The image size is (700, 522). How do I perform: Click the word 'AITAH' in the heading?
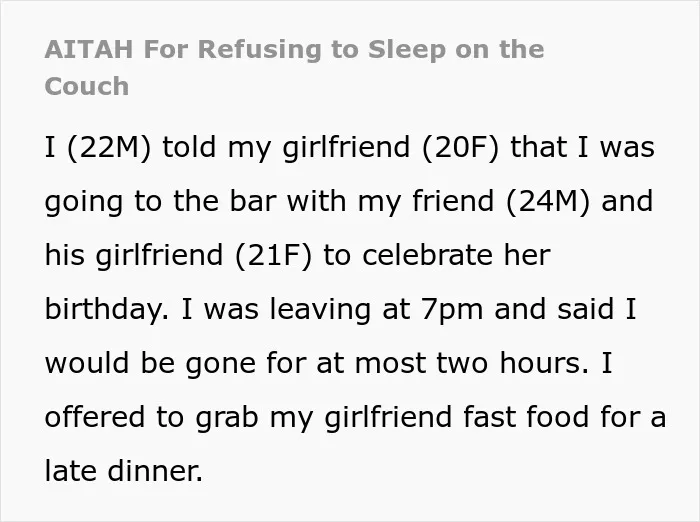(x=89, y=50)
